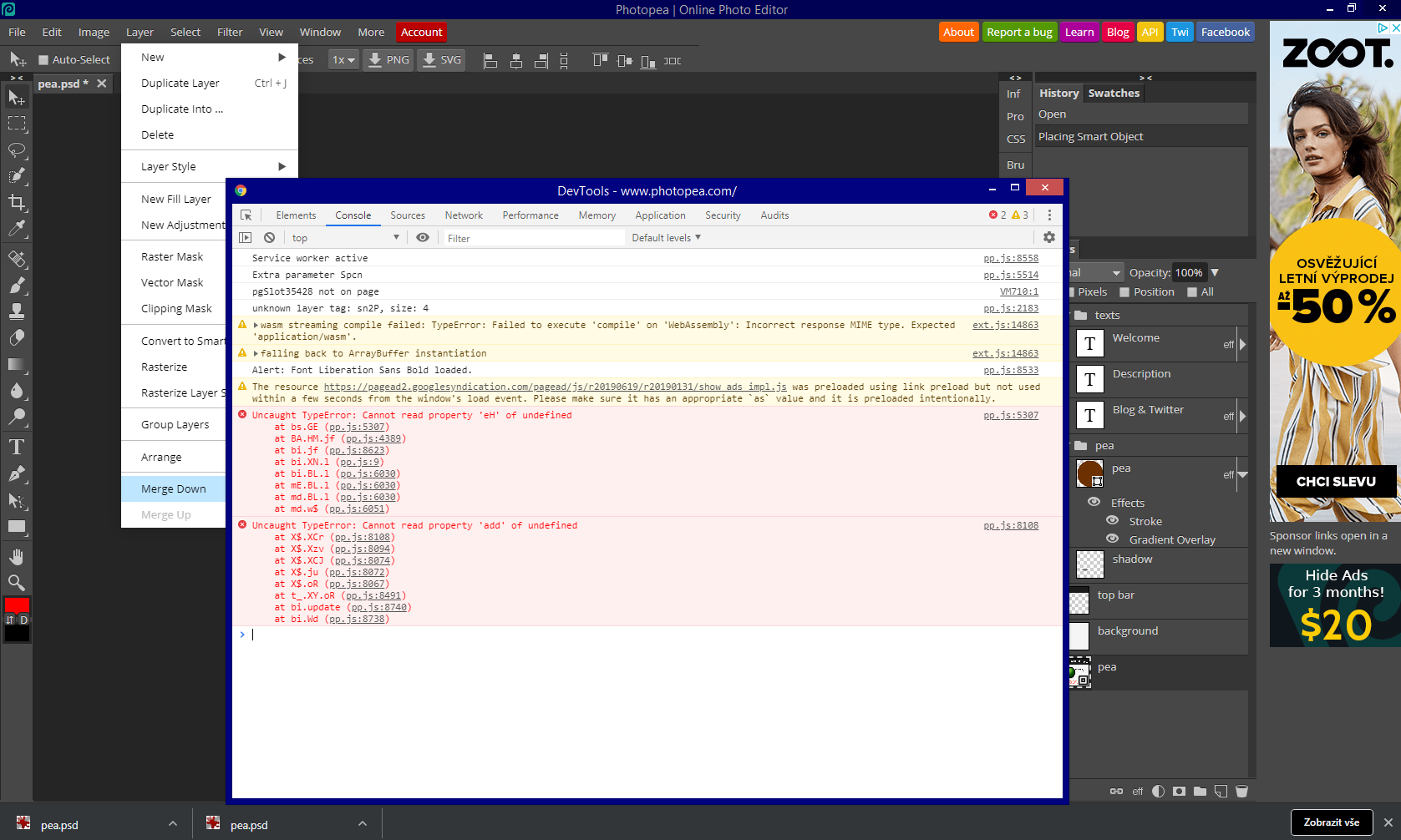Open the Select menu
This screenshot has height=840, width=1401.
click(185, 32)
